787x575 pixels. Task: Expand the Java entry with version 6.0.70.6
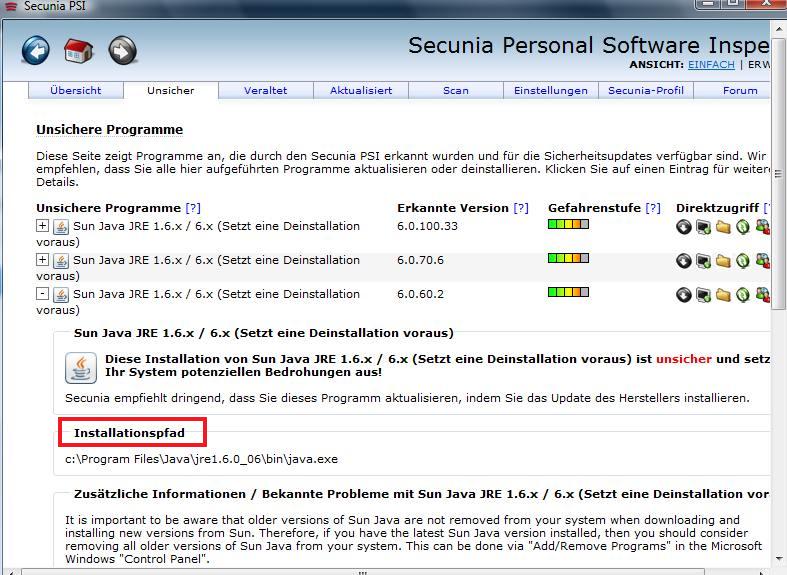click(43, 260)
